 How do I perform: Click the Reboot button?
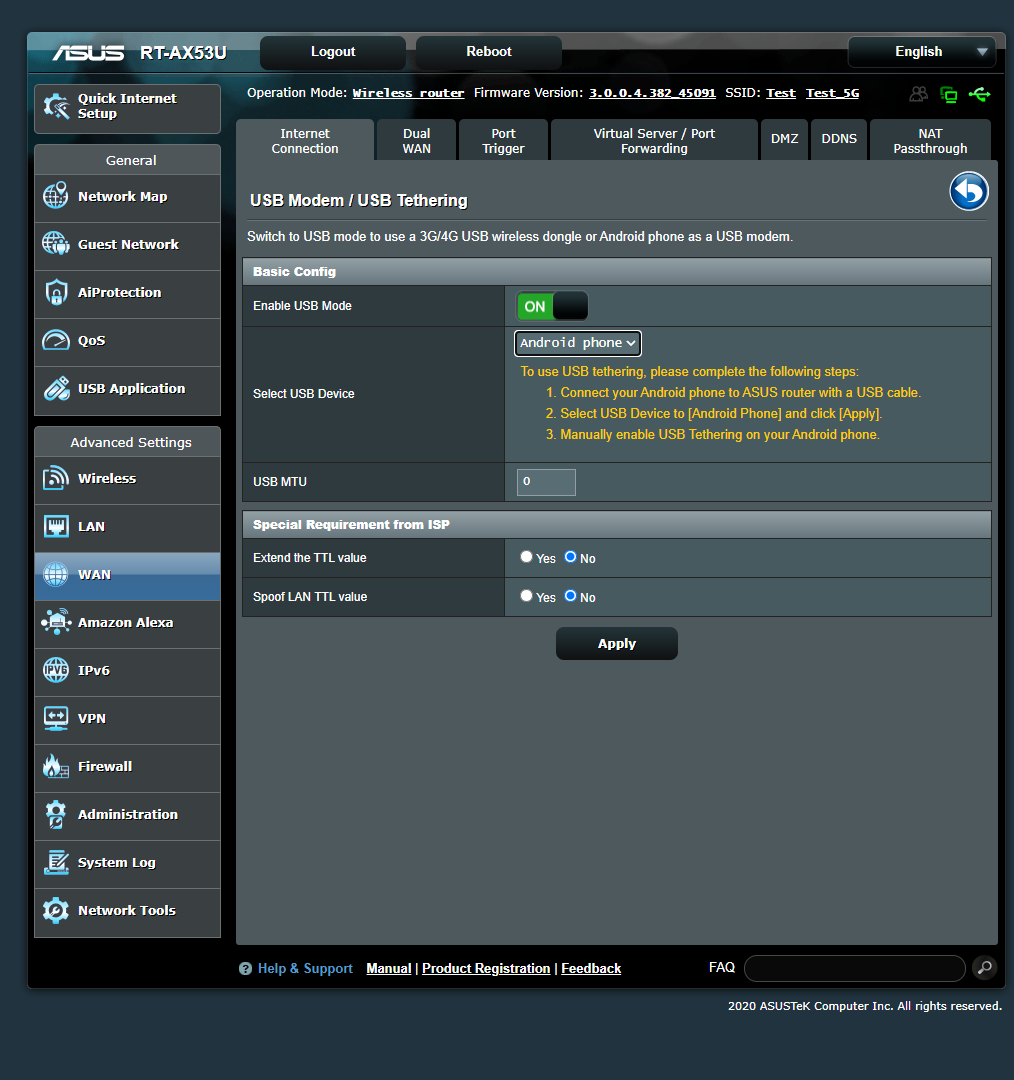pos(488,52)
